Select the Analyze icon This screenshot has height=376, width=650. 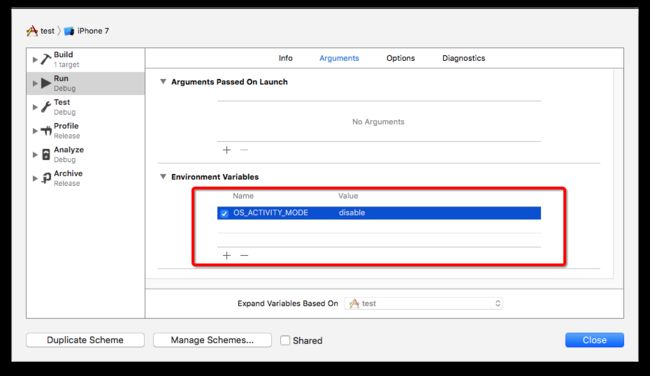(46, 155)
